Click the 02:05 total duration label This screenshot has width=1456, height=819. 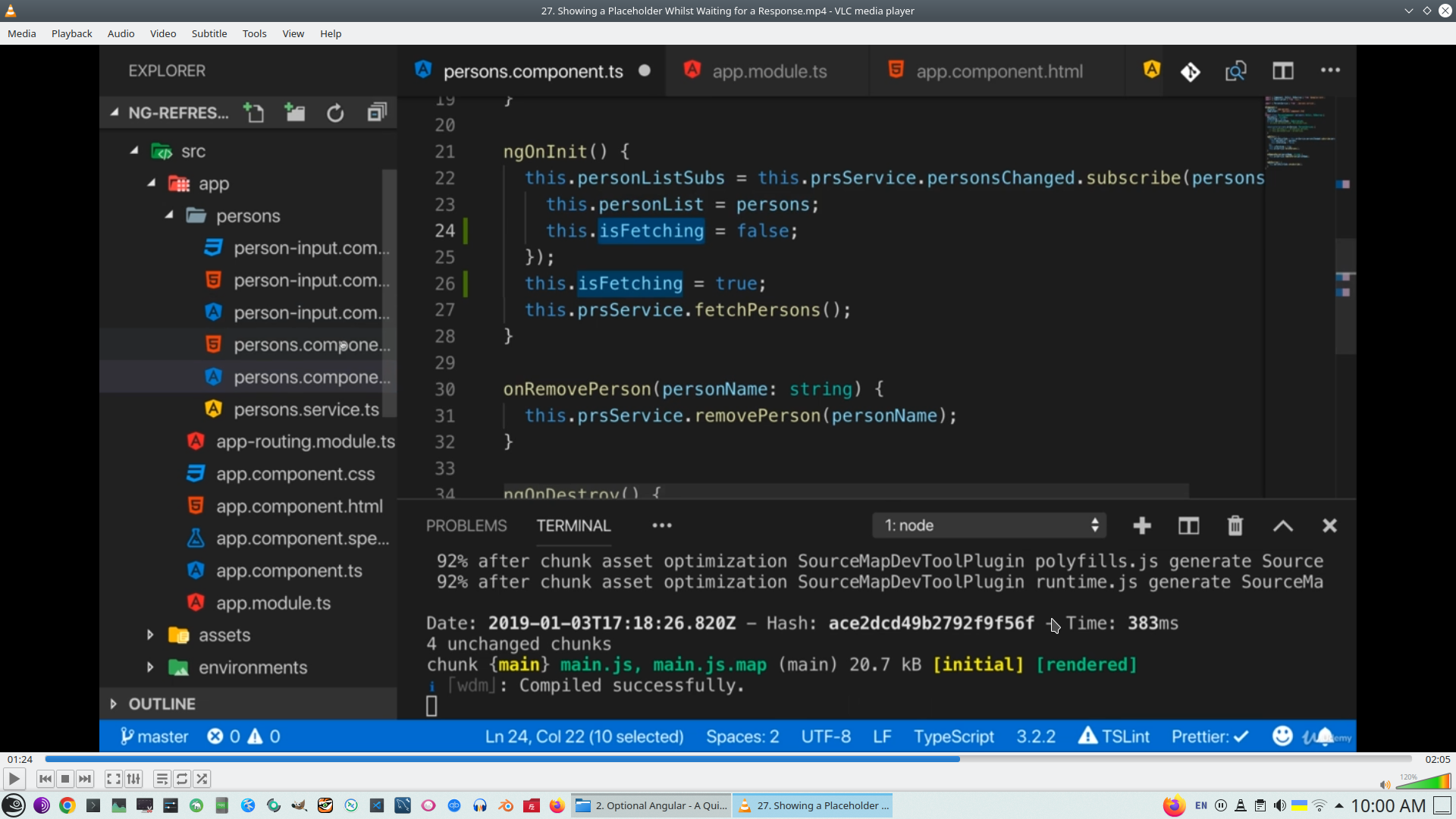(1437, 759)
